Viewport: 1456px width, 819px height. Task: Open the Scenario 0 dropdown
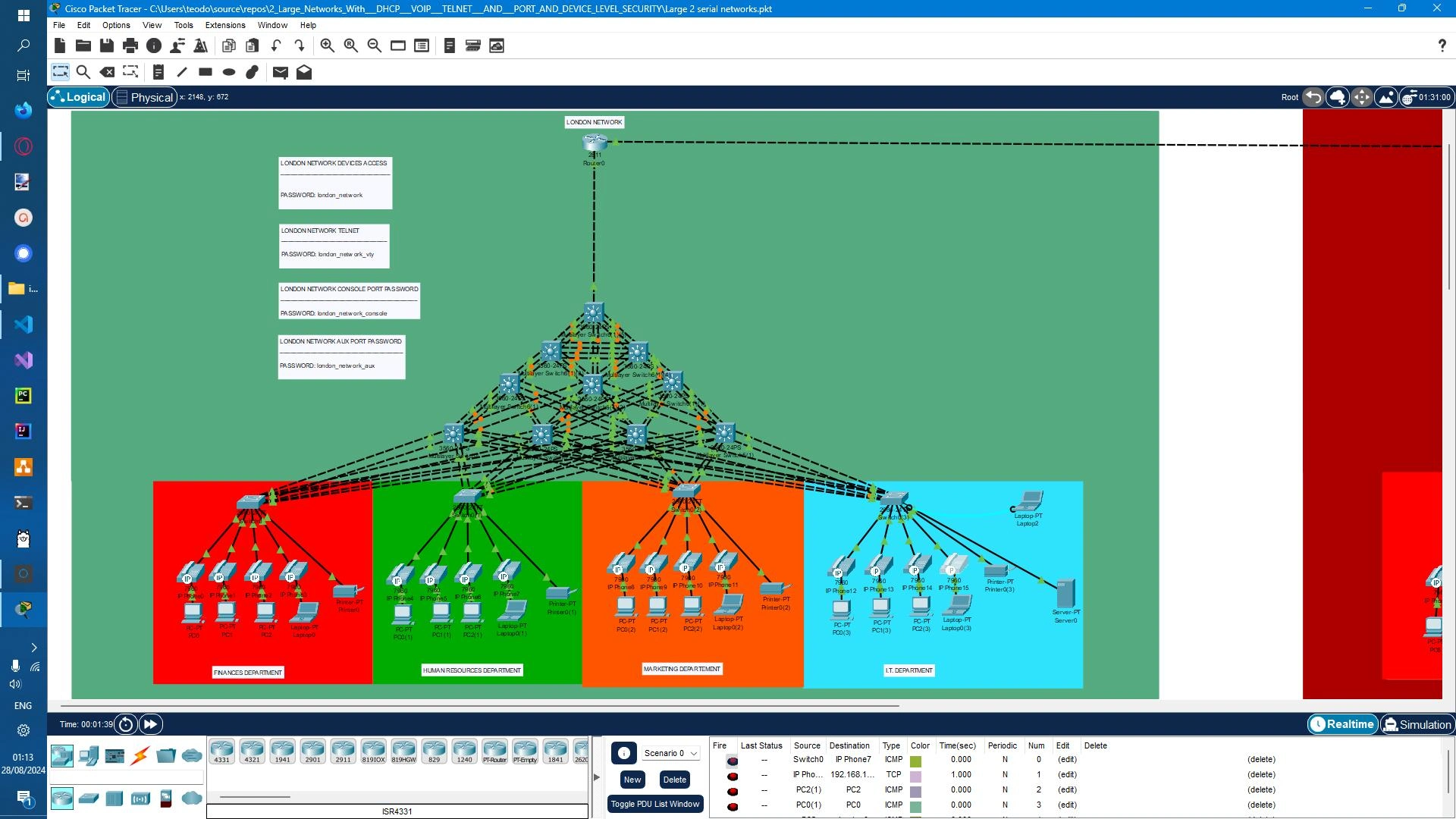click(x=670, y=753)
